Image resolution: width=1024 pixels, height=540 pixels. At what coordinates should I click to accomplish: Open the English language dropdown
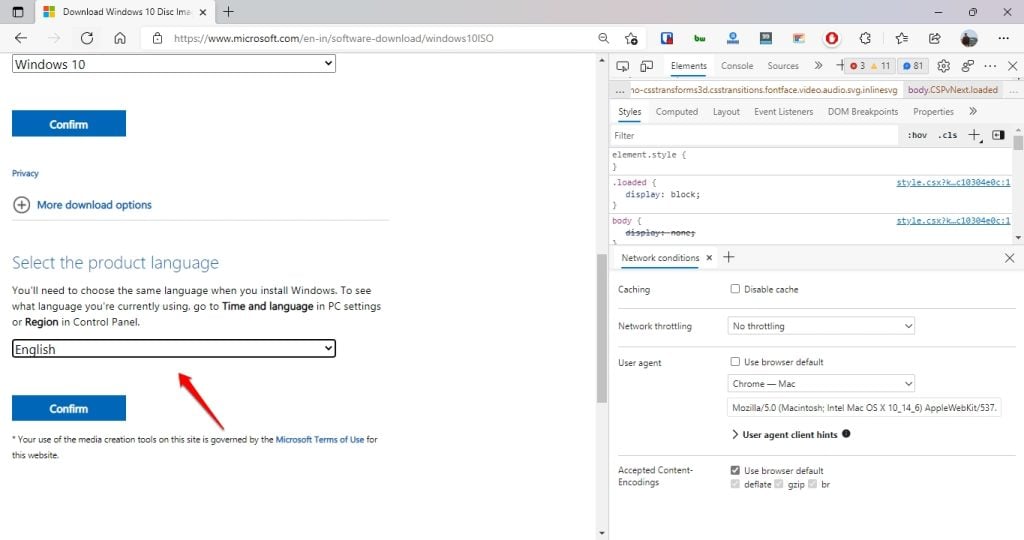(x=174, y=349)
